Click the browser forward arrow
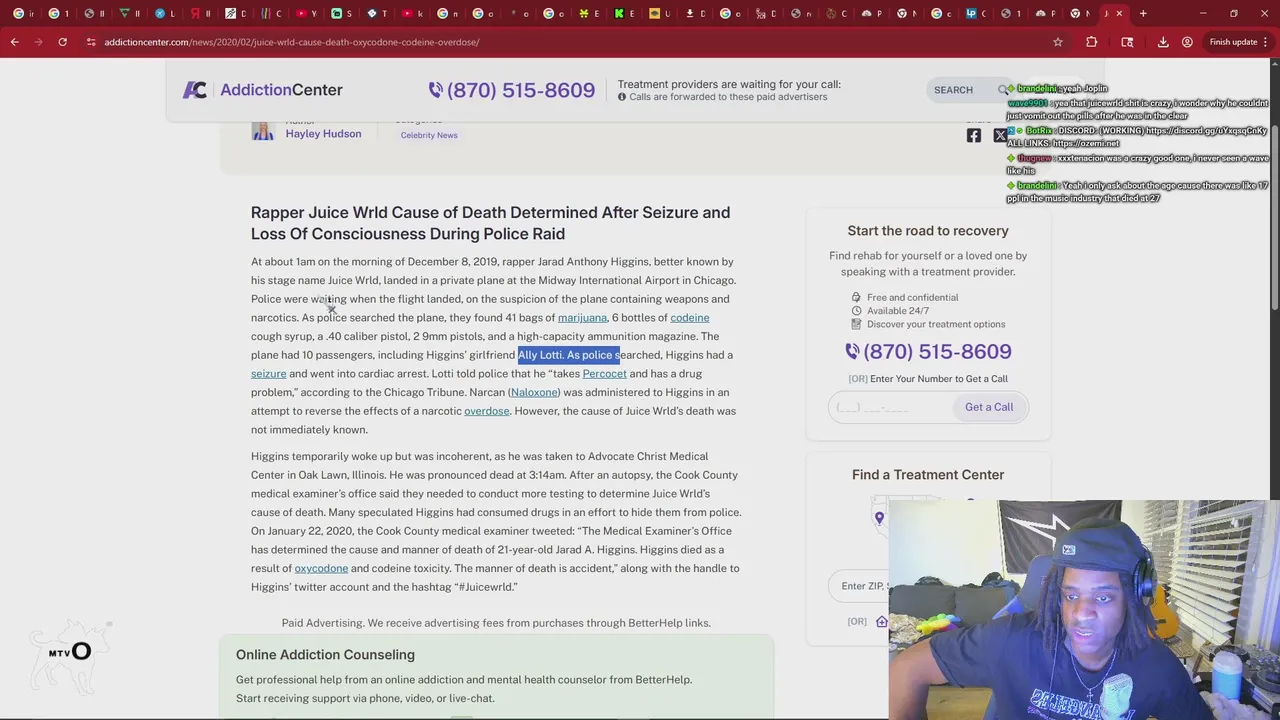This screenshot has width=1280, height=720. coord(38,42)
